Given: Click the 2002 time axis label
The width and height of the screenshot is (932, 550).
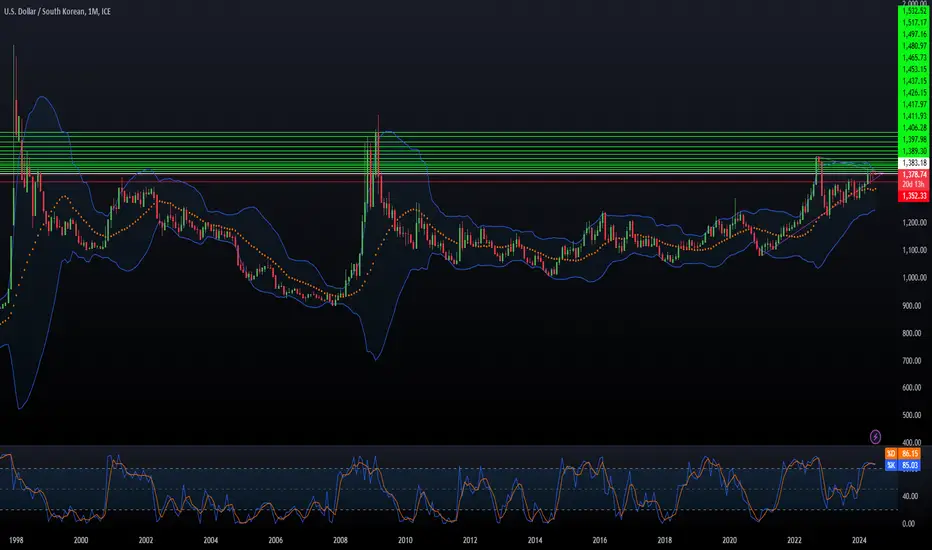Looking at the screenshot, I should tap(146, 540).
